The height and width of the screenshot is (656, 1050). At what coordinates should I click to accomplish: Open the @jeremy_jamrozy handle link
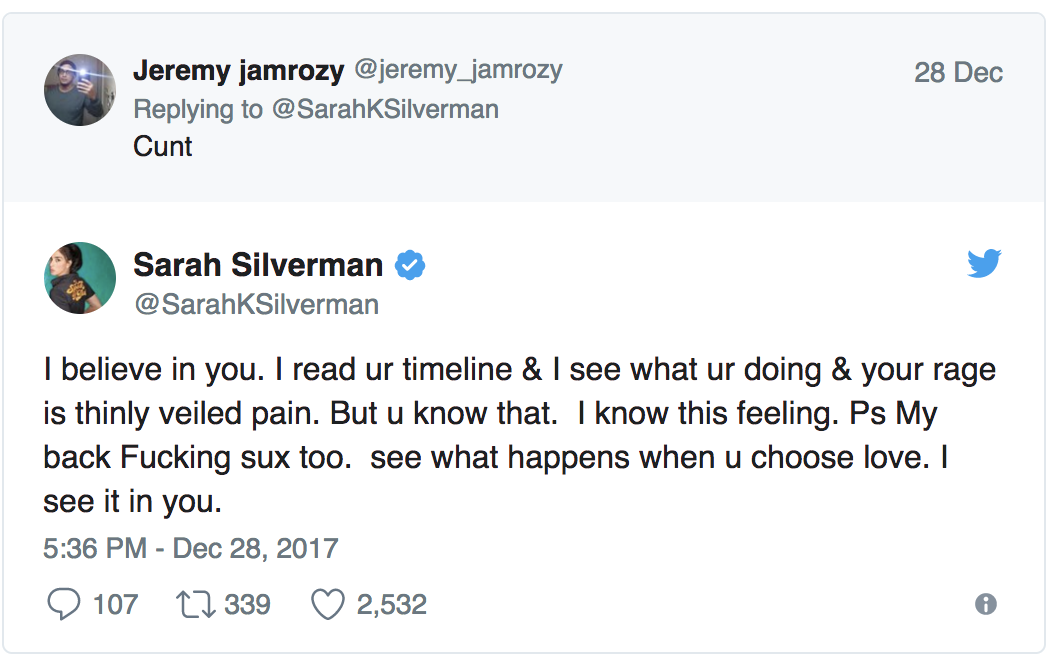tap(458, 71)
